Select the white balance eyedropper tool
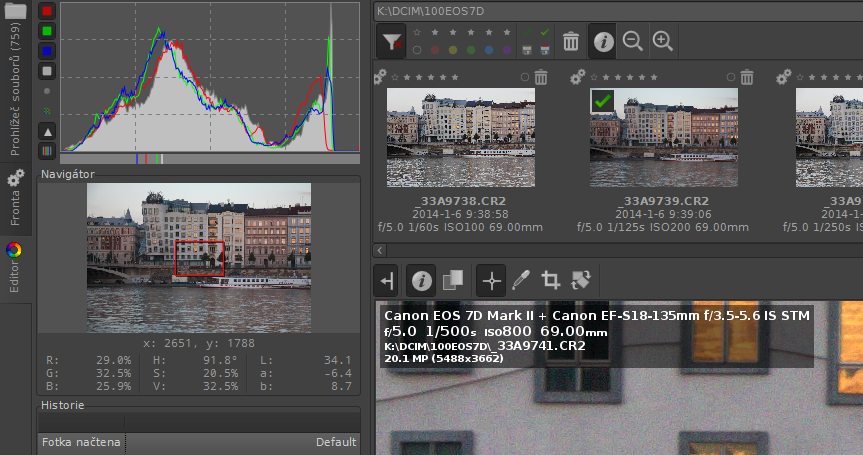The height and width of the screenshot is (455, 863). tap(520, 280)
